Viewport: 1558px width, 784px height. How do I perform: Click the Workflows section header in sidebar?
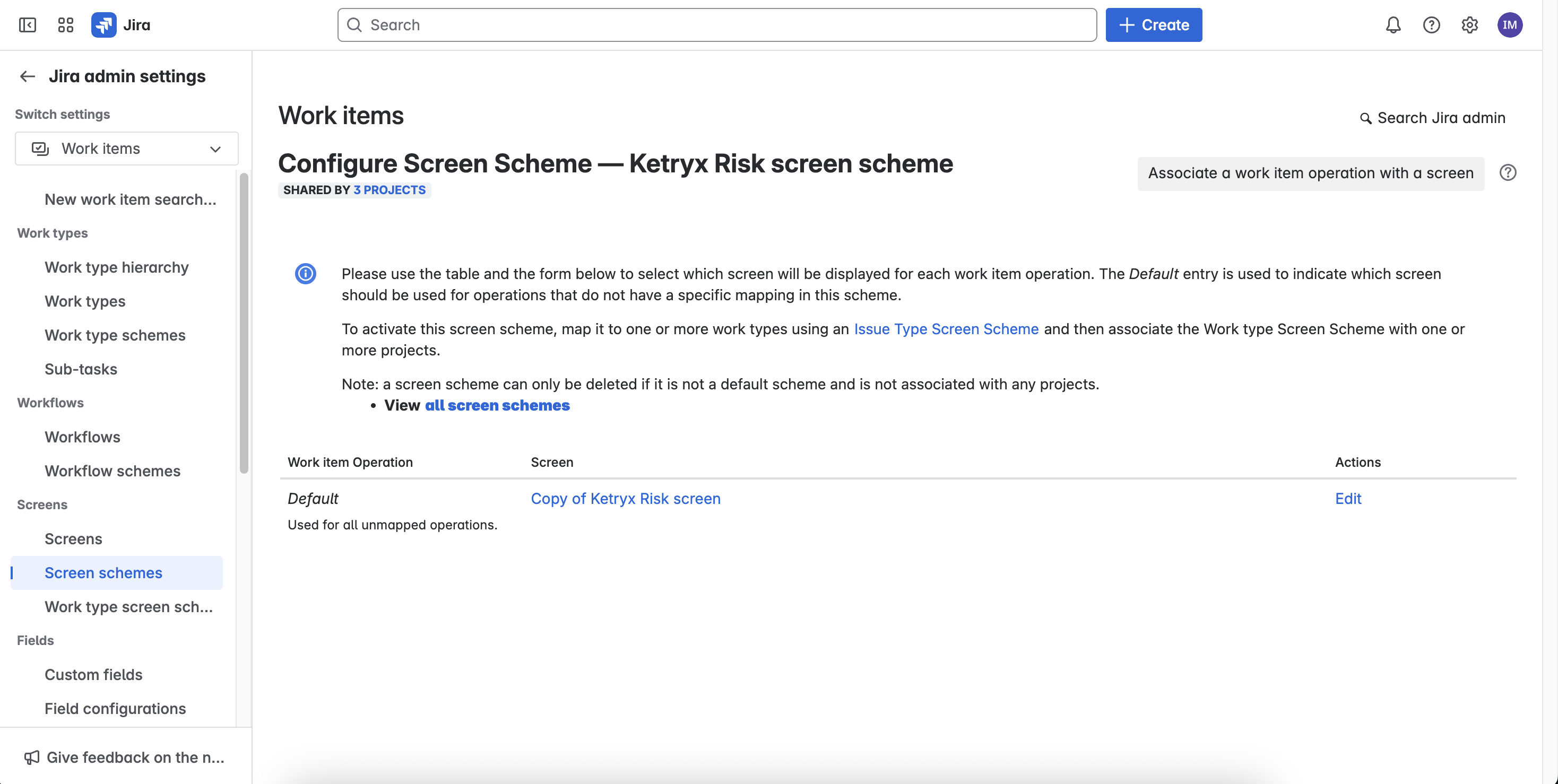[50, 403]
